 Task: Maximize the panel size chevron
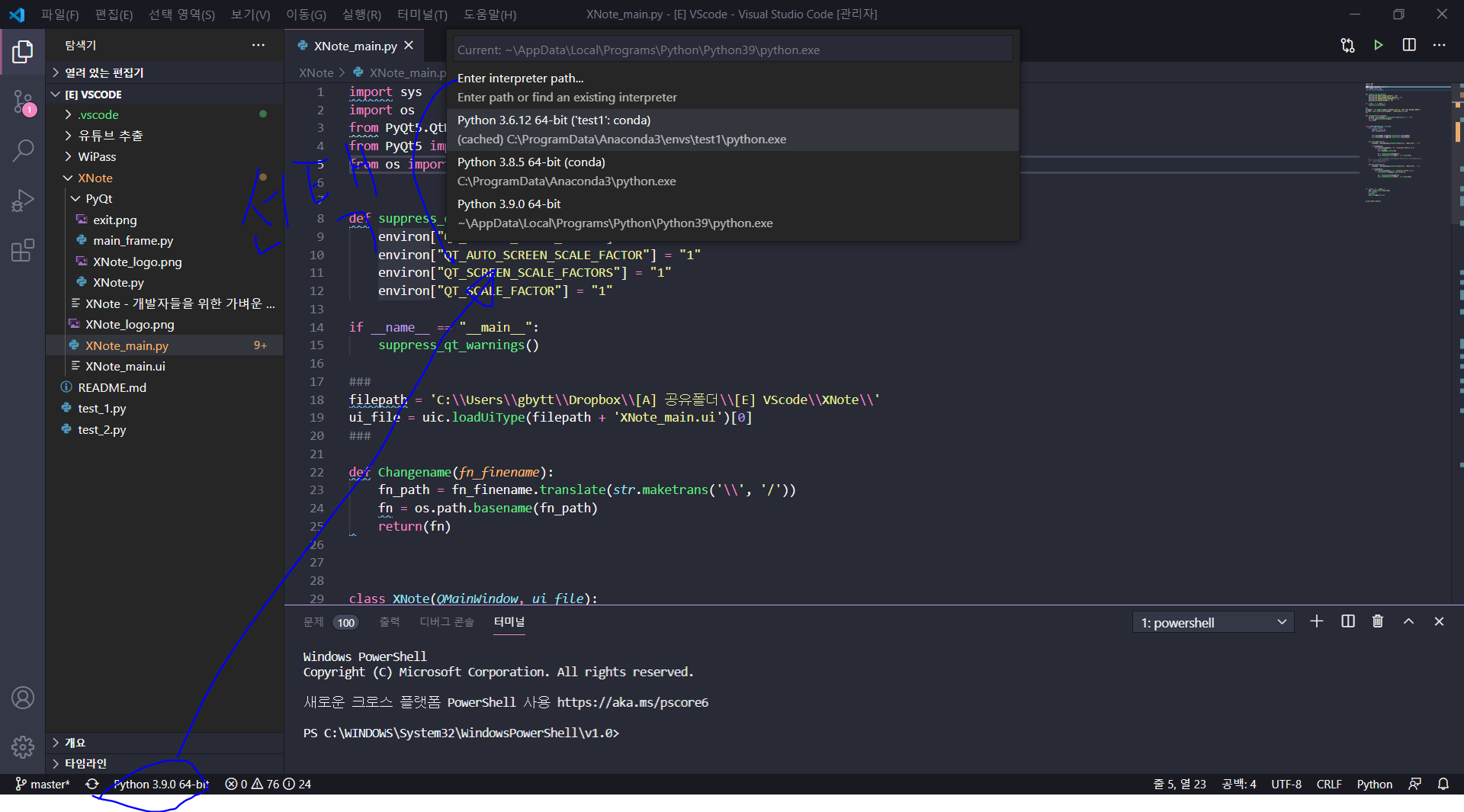(1408, 621)
